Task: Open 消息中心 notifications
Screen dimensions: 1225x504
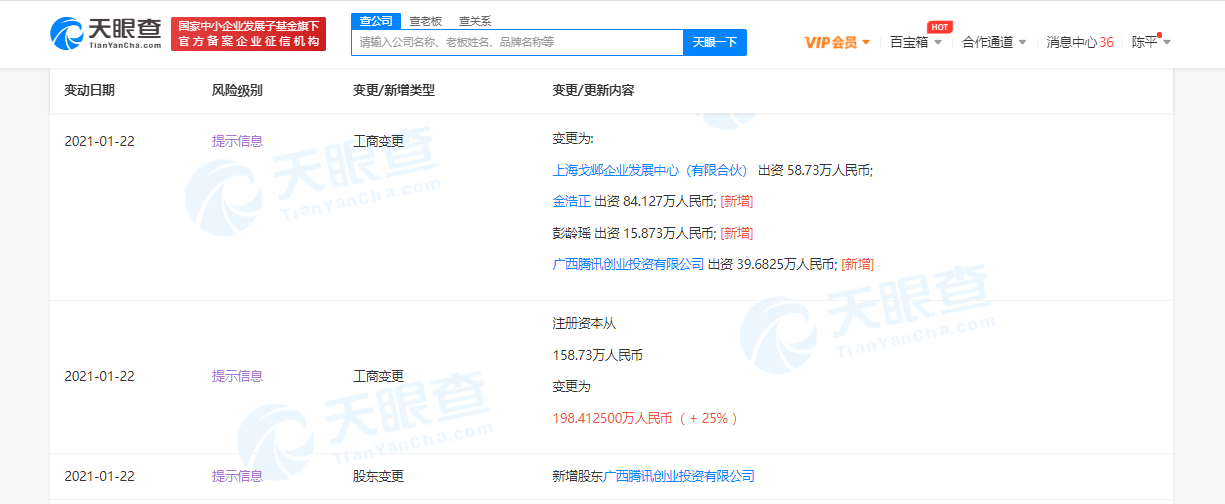Action: 1072,42
